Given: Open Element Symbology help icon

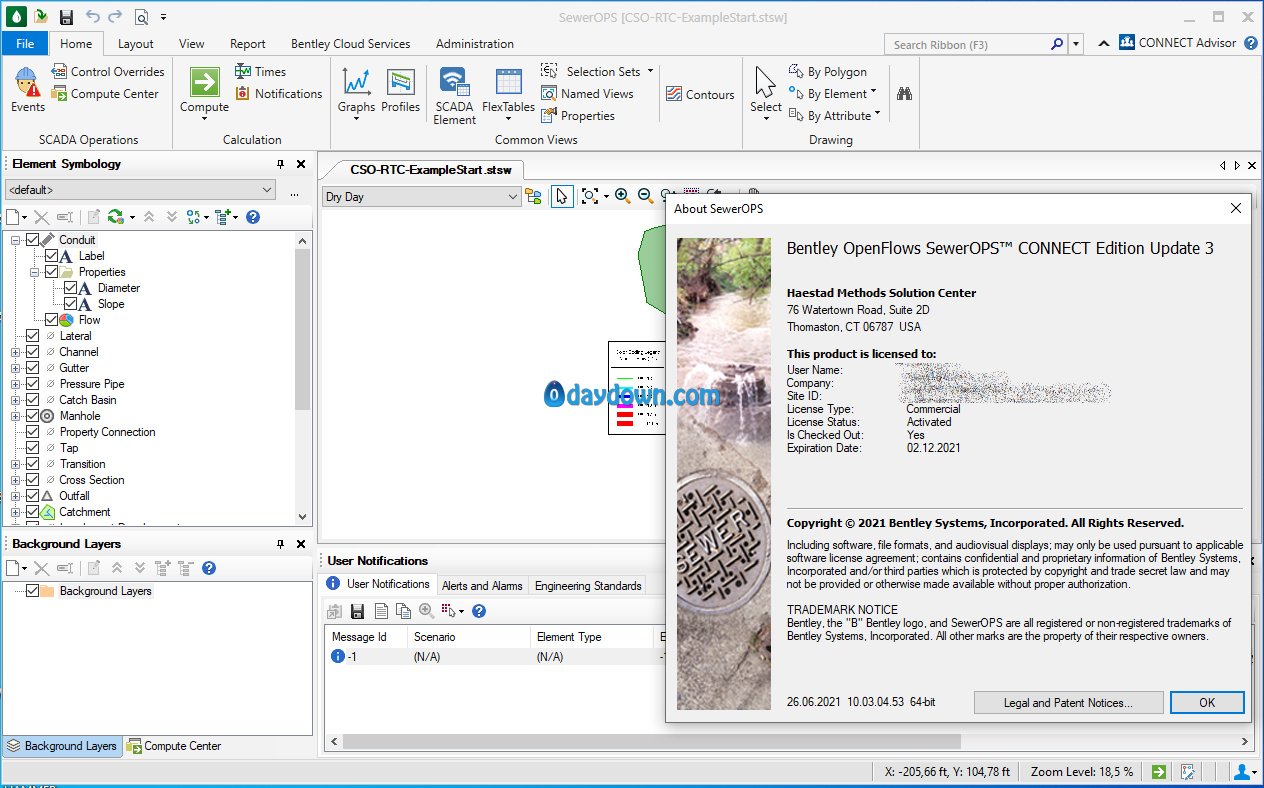Looking at the screenshot, I should tap(253, 217).
